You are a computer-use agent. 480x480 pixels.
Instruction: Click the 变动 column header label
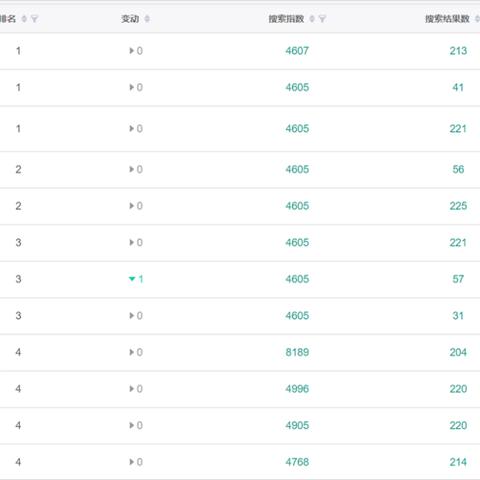[130, 19]
